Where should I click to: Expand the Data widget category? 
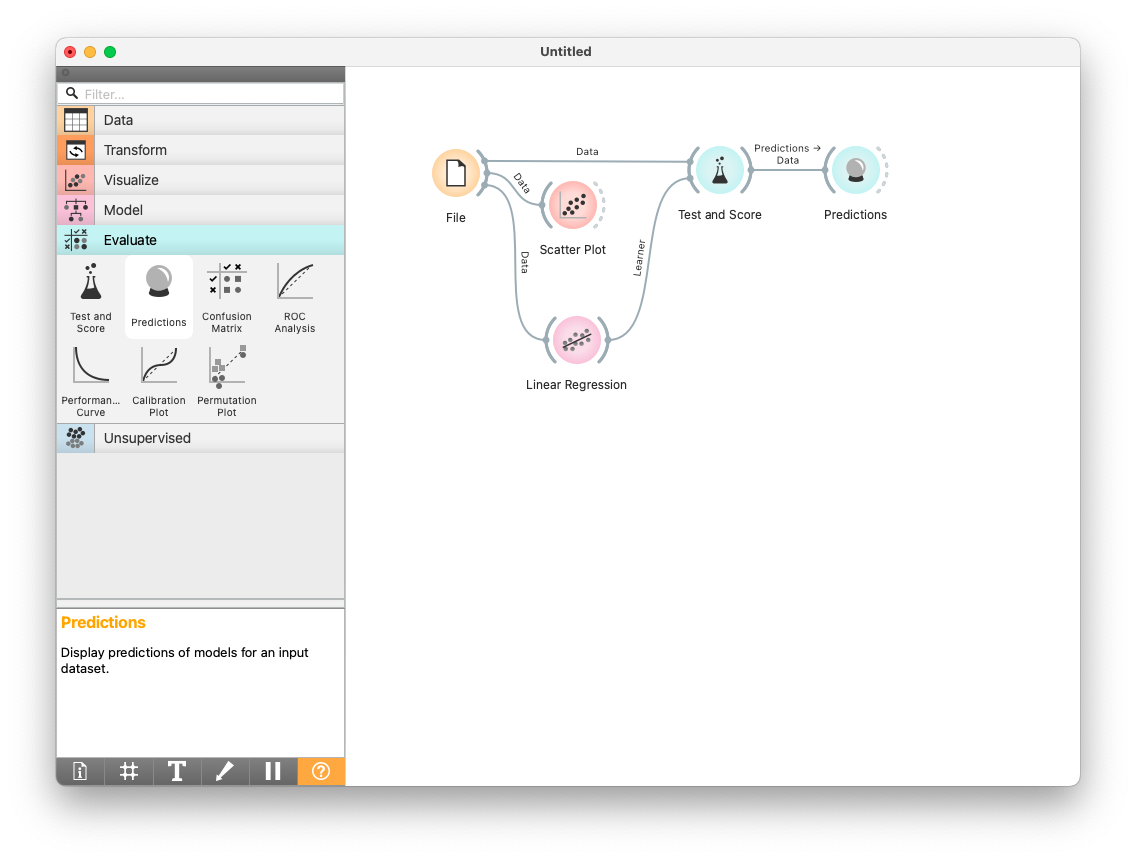(x=201, y=120)
